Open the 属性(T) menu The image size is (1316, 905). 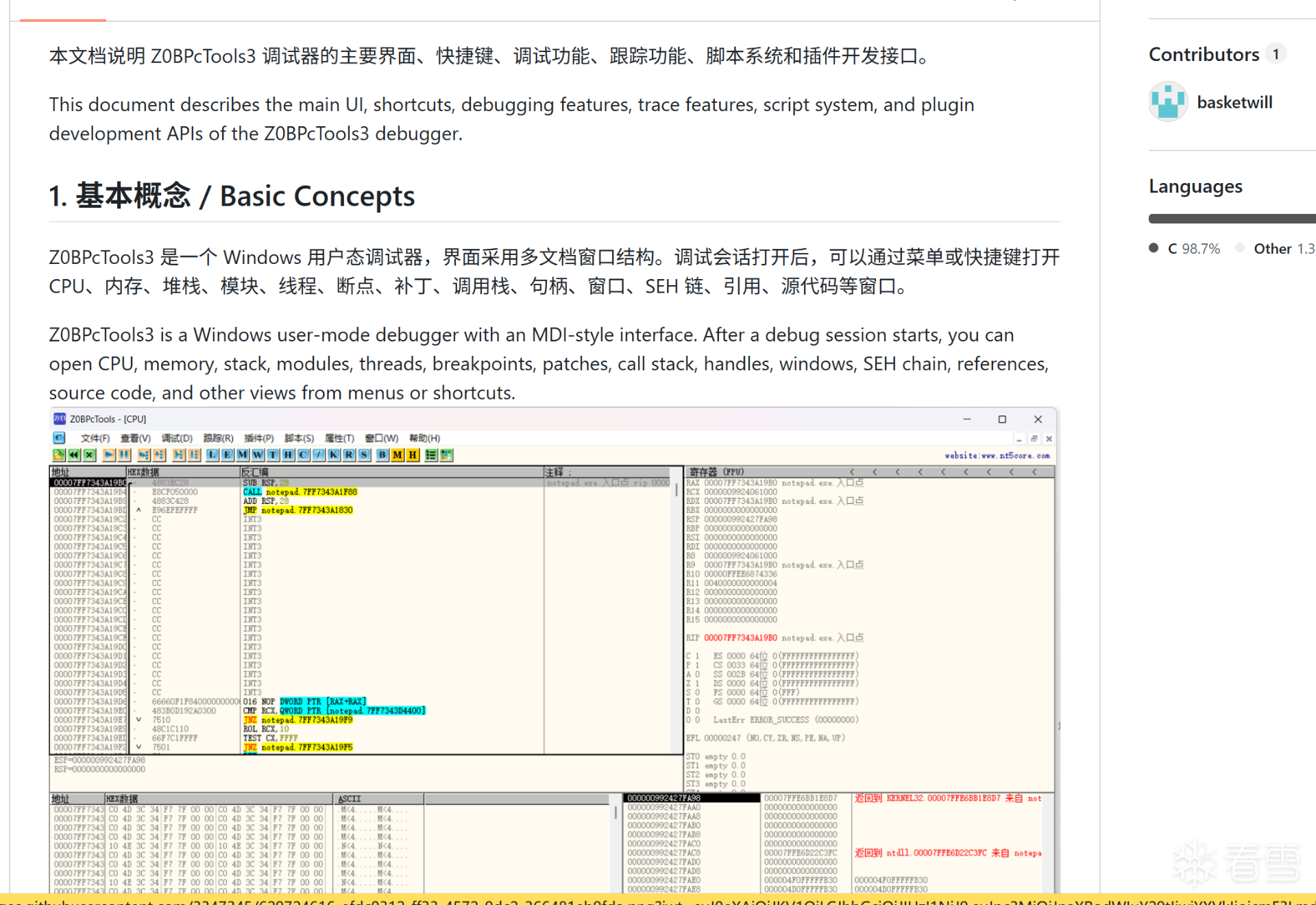[339, 438]
